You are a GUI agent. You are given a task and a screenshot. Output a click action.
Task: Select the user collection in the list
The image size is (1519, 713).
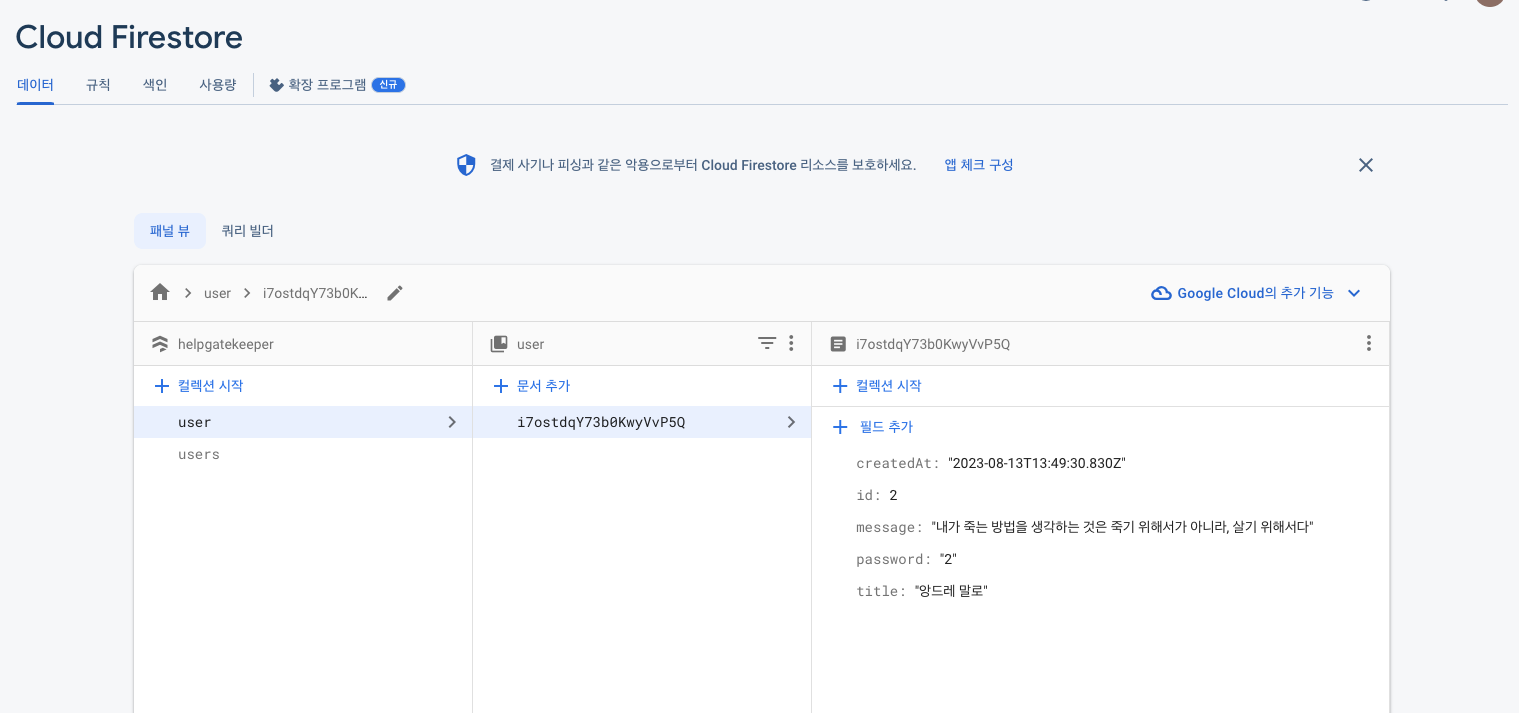(303, 422)
